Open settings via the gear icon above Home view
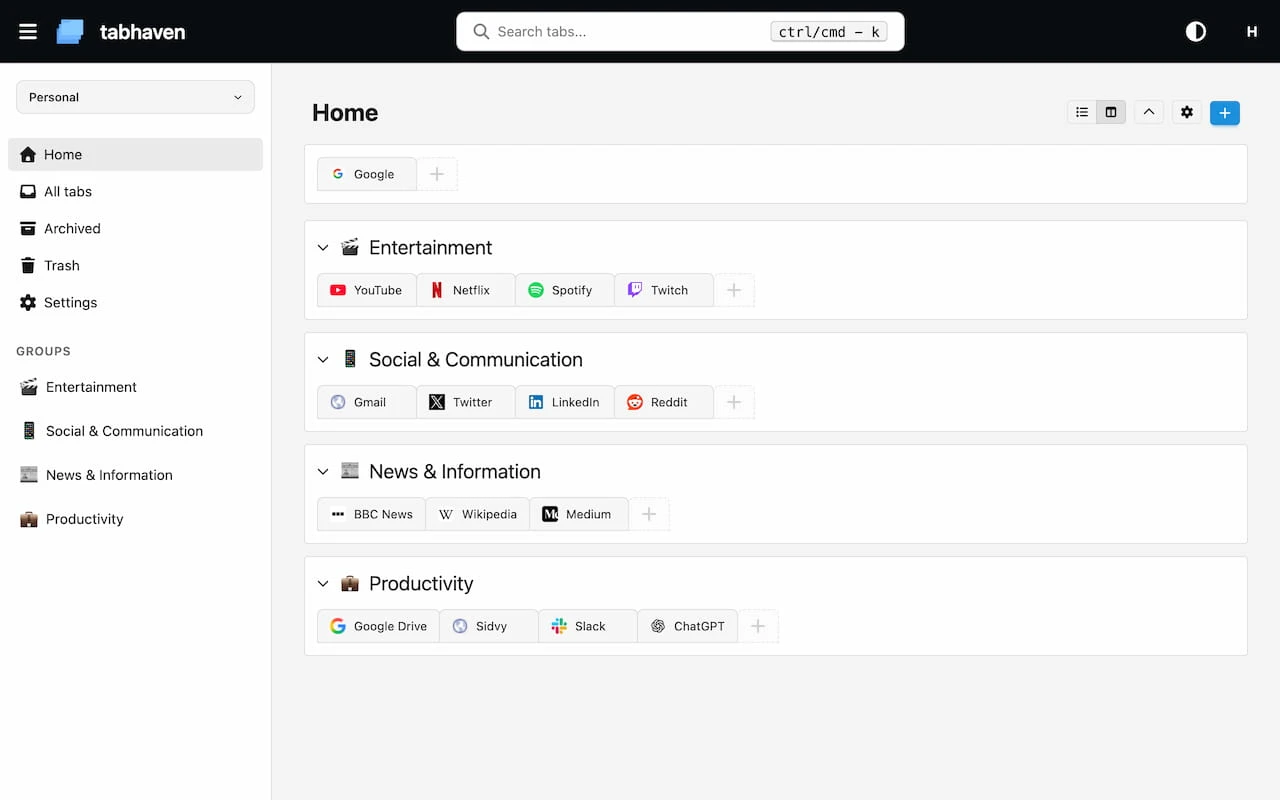 1186,112
